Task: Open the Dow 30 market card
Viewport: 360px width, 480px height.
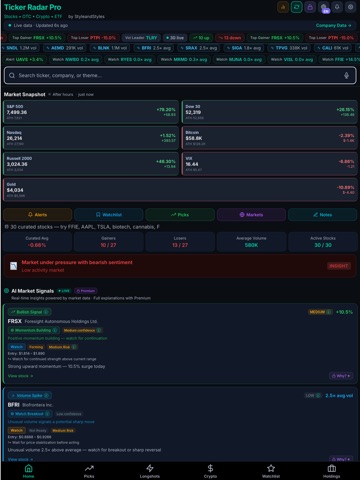Action: point(269,112)
